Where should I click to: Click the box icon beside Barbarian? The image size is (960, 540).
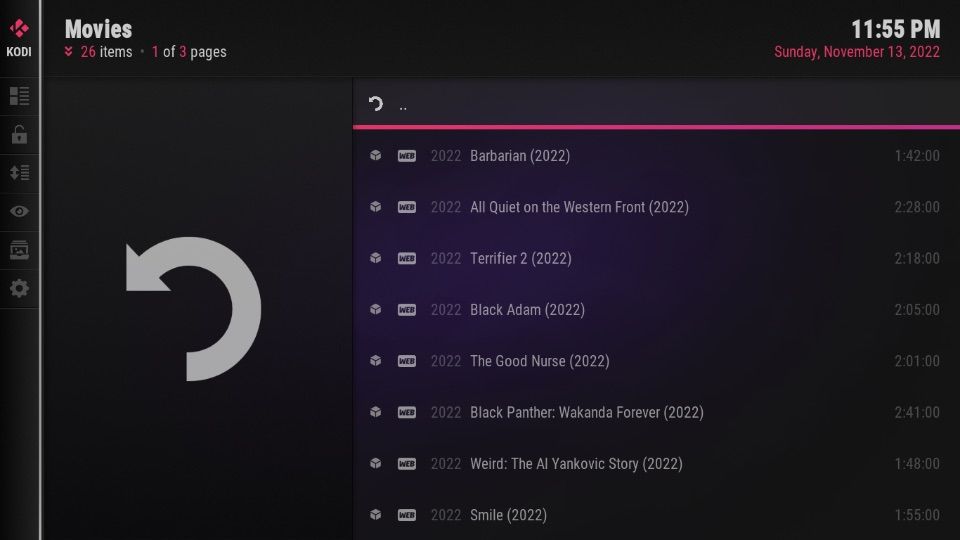click(375, 156)
